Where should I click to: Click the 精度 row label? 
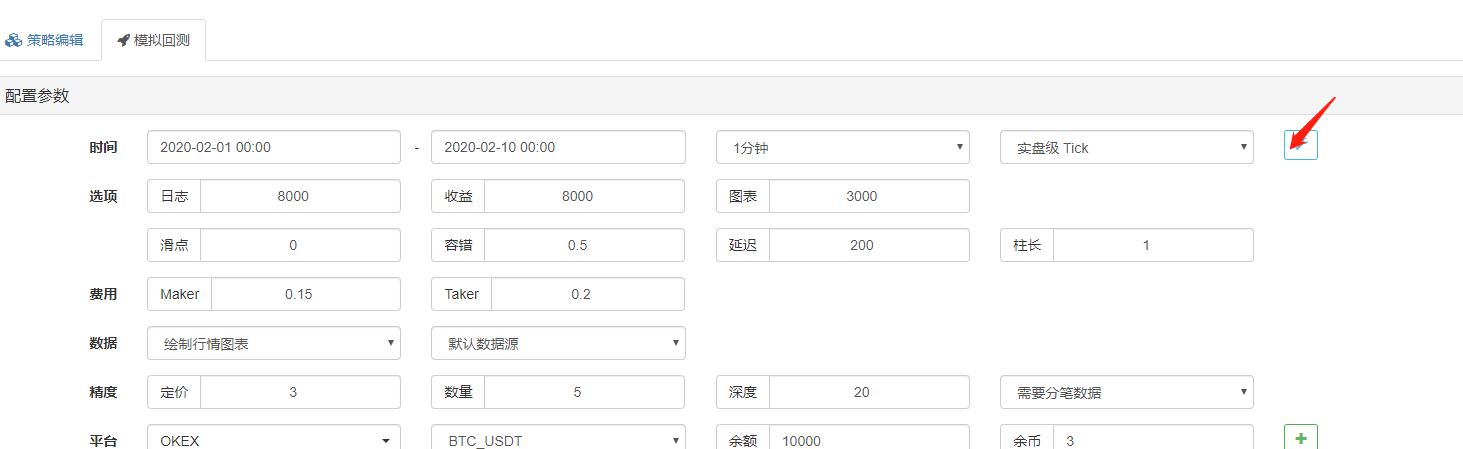click(103, 392)
